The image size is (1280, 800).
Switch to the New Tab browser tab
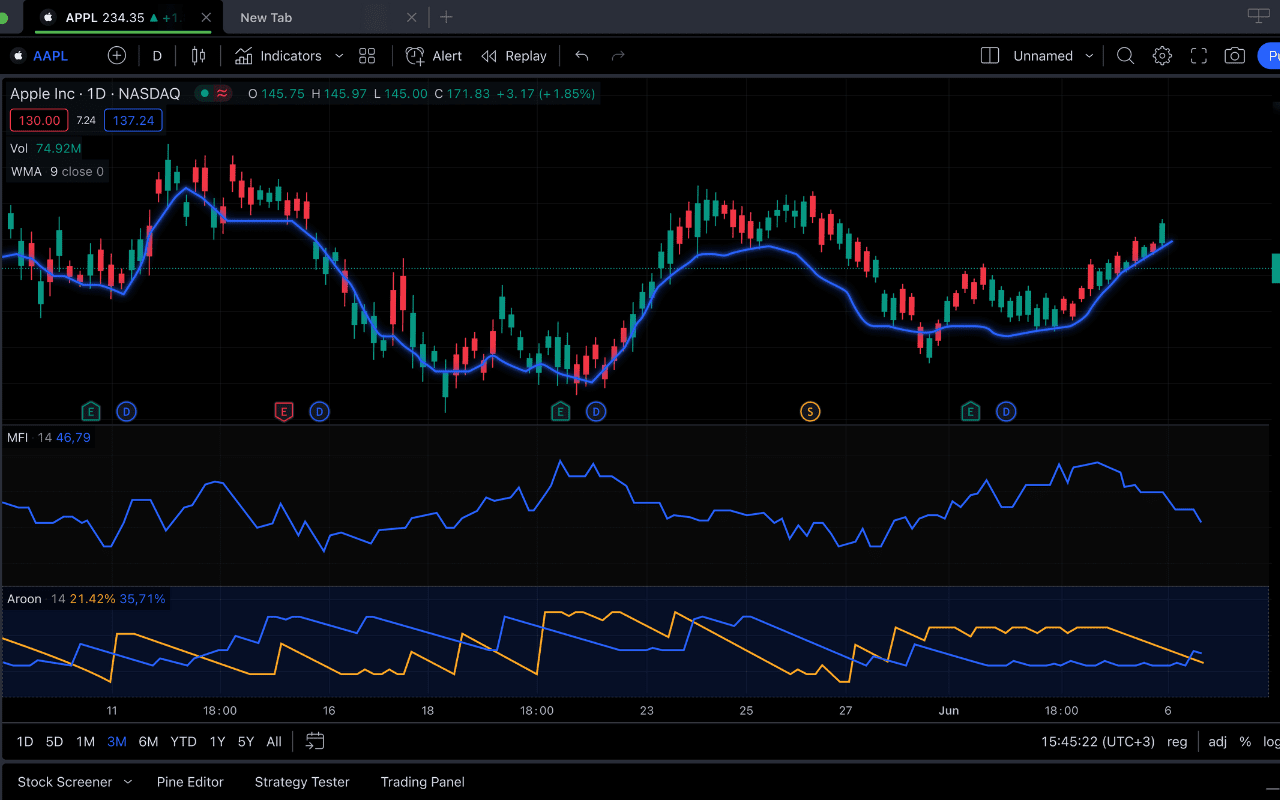[x=266, y=17]
